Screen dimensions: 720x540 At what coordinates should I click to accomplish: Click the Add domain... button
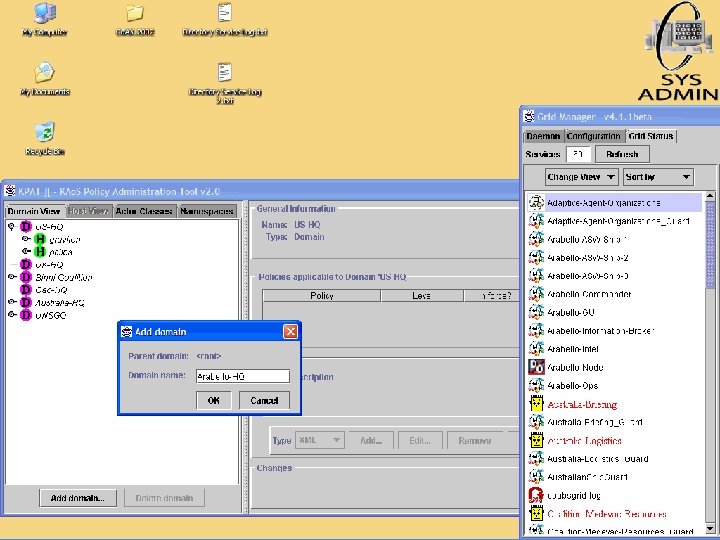[78, 498]
